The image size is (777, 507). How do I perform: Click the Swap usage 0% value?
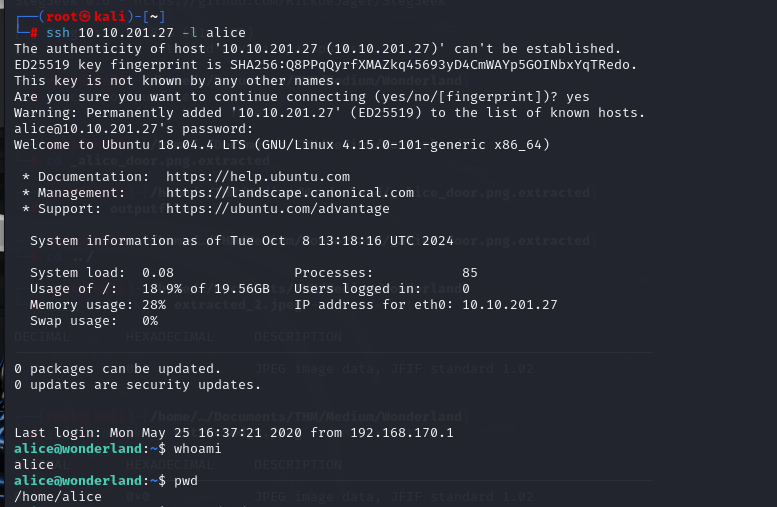150,321
